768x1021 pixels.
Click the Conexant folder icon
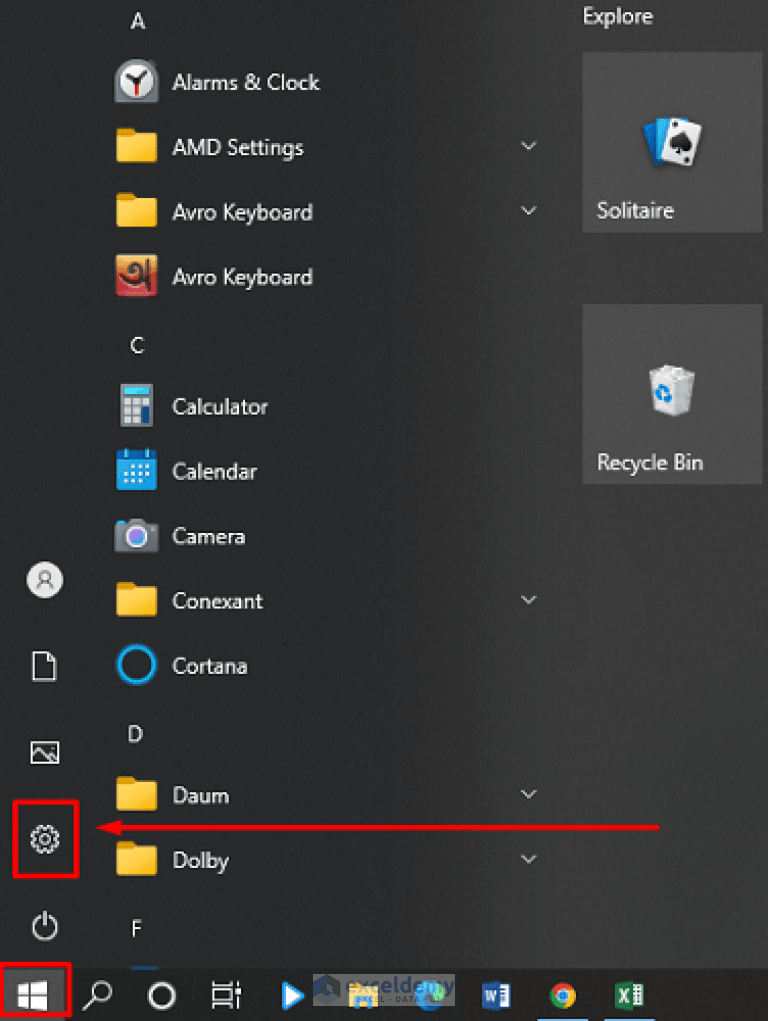[136, 599]
